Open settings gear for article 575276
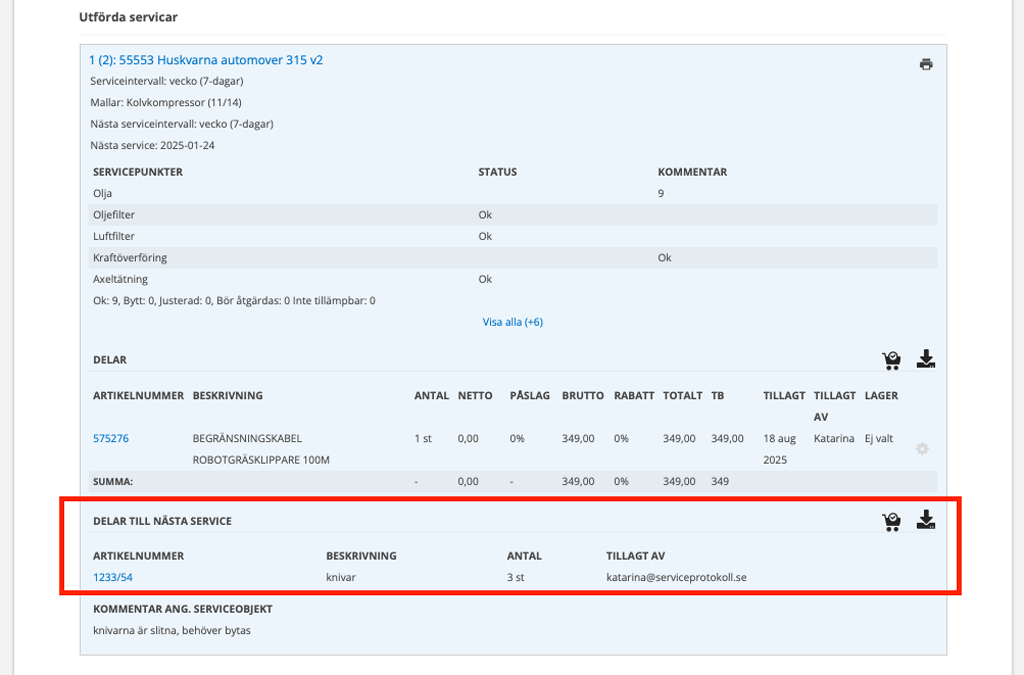 pyautogui.click(x=922, y=448)
